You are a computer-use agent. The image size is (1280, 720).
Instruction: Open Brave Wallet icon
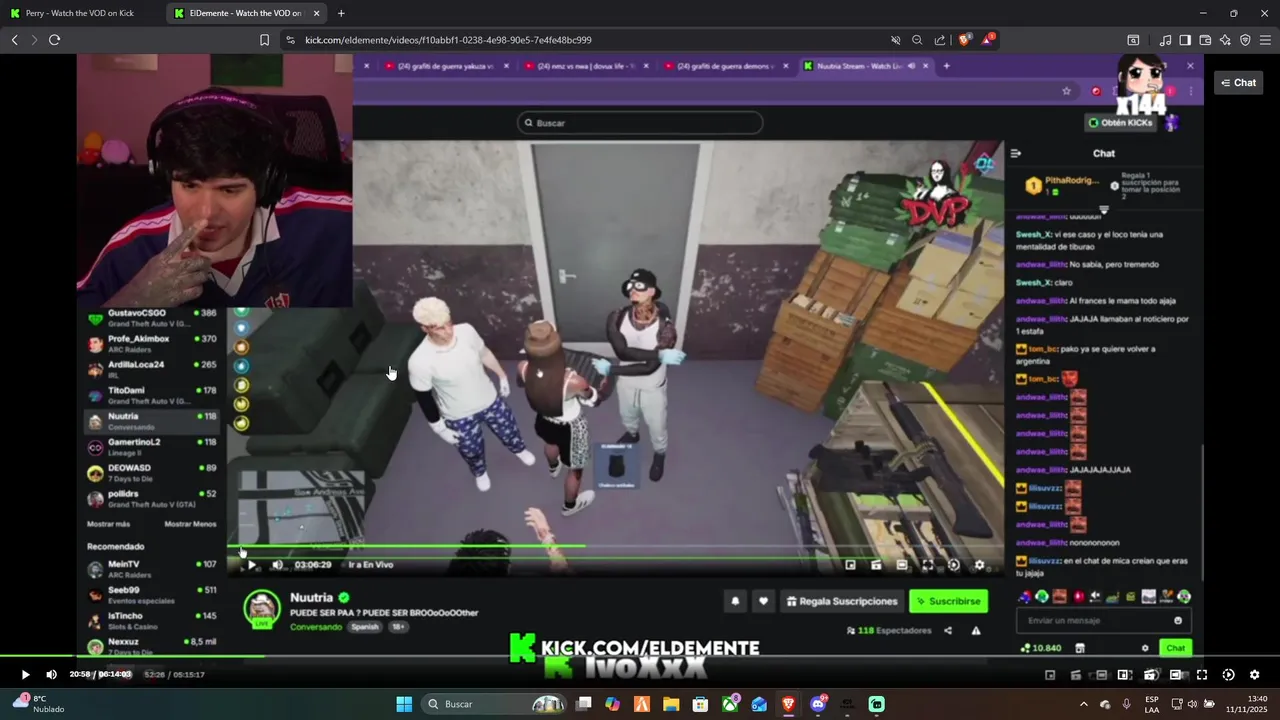(x=1205, y=40)
